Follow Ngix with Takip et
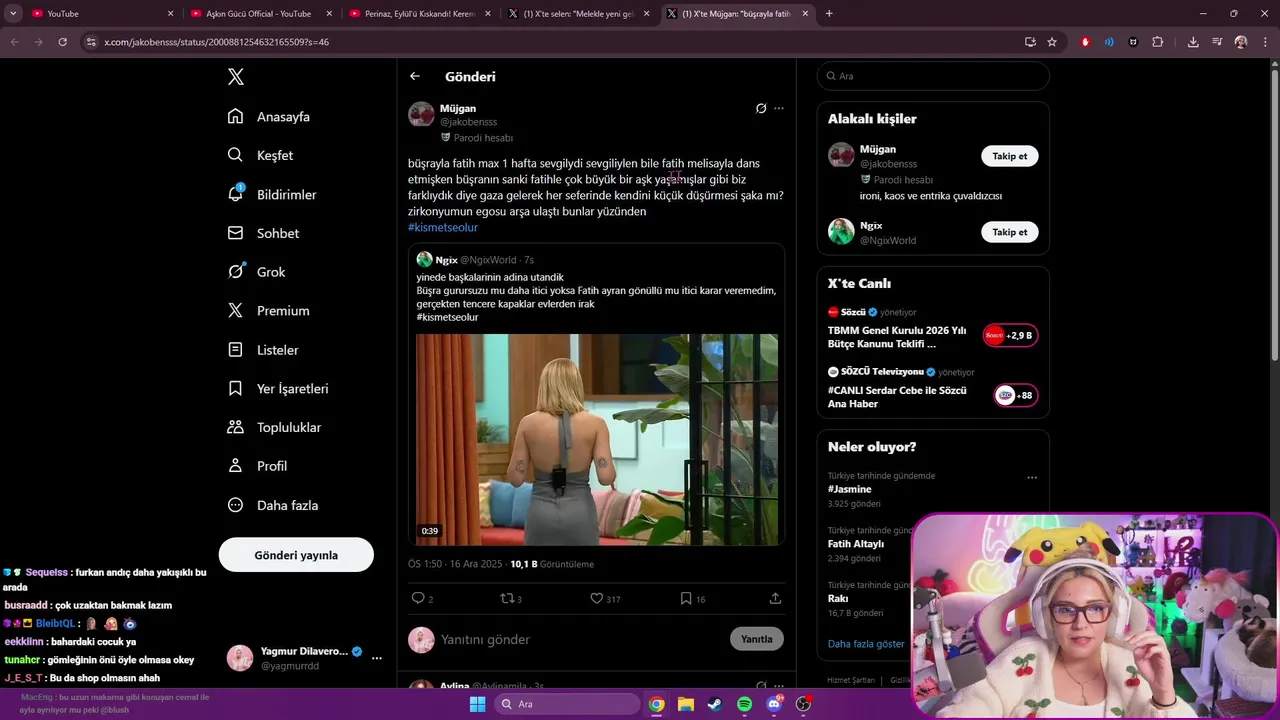Image resolution: width=1280 pixels, height=720 pixels. pyautogui.click(x=1010, y=232)
